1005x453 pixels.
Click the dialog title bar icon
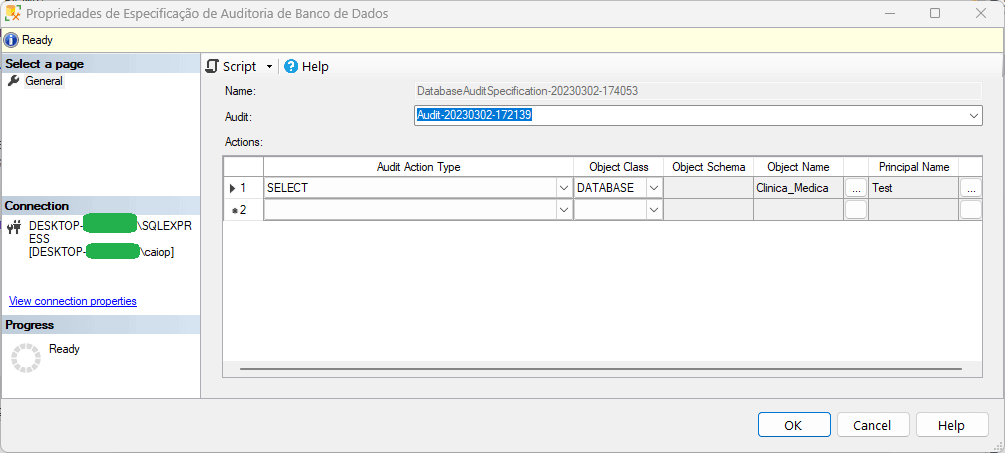(13, 13)
